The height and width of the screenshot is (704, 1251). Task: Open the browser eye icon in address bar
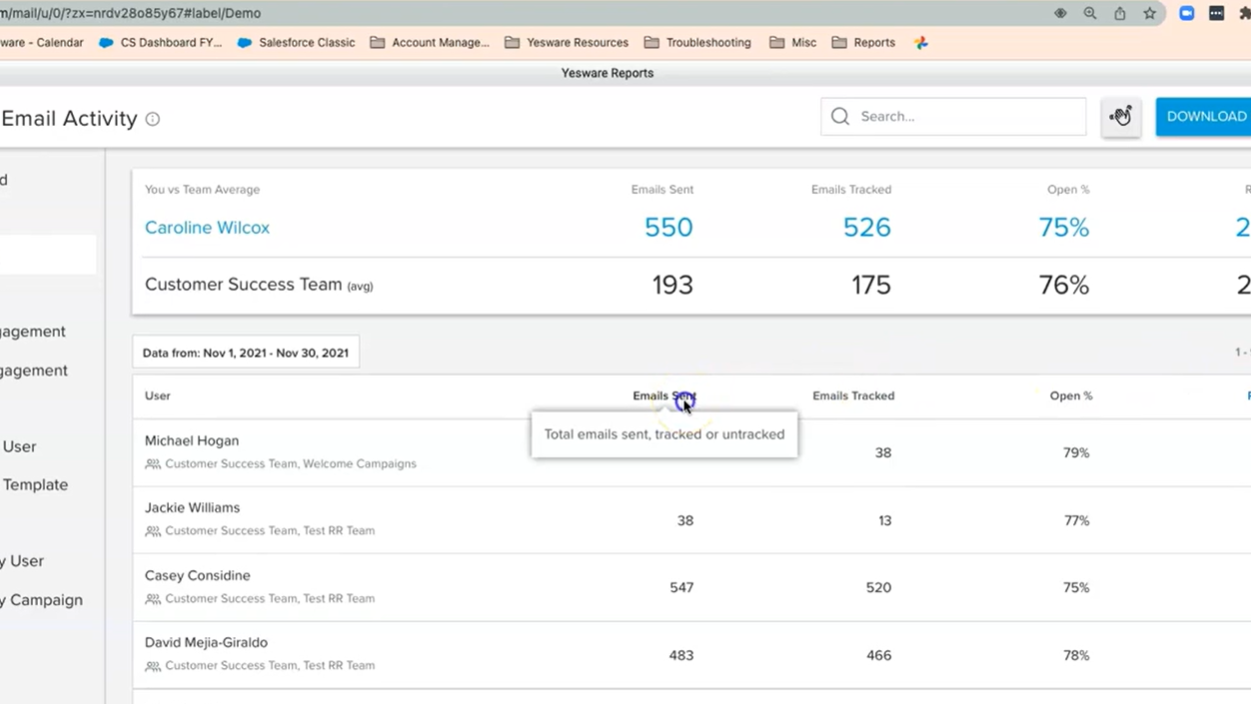[1060, 13]
